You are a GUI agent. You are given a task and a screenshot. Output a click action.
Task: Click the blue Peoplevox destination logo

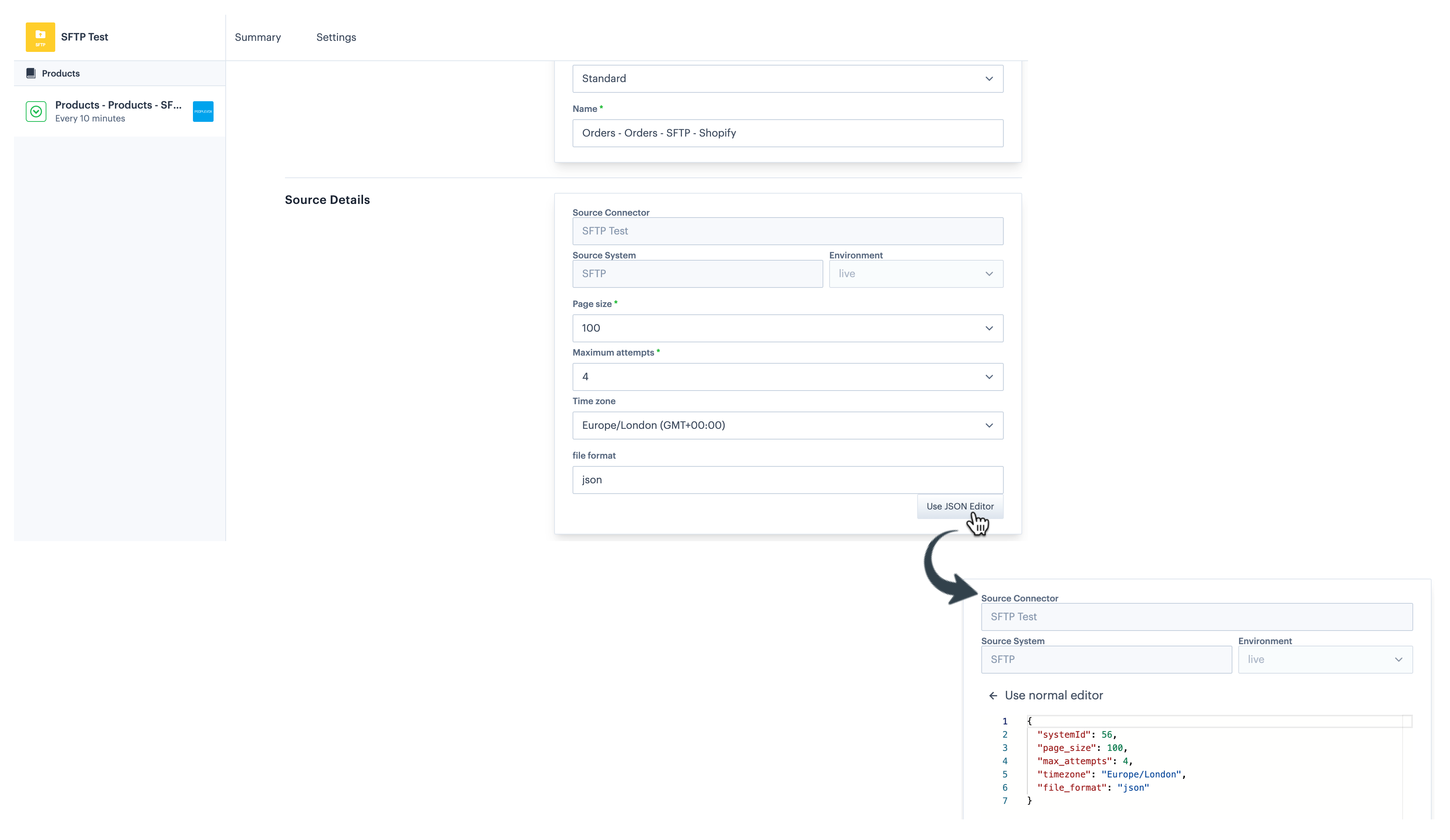pos(203,111)
